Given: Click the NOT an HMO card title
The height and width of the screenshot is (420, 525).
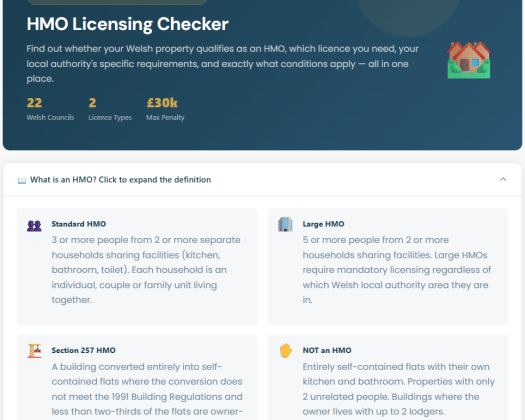Looking at the screenshot, I should 327,350.
